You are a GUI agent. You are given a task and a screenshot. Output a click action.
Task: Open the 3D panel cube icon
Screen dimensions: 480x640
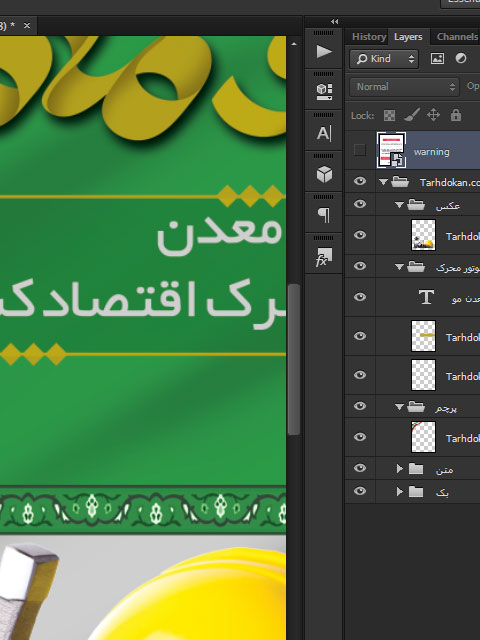[x=324, y=174]
